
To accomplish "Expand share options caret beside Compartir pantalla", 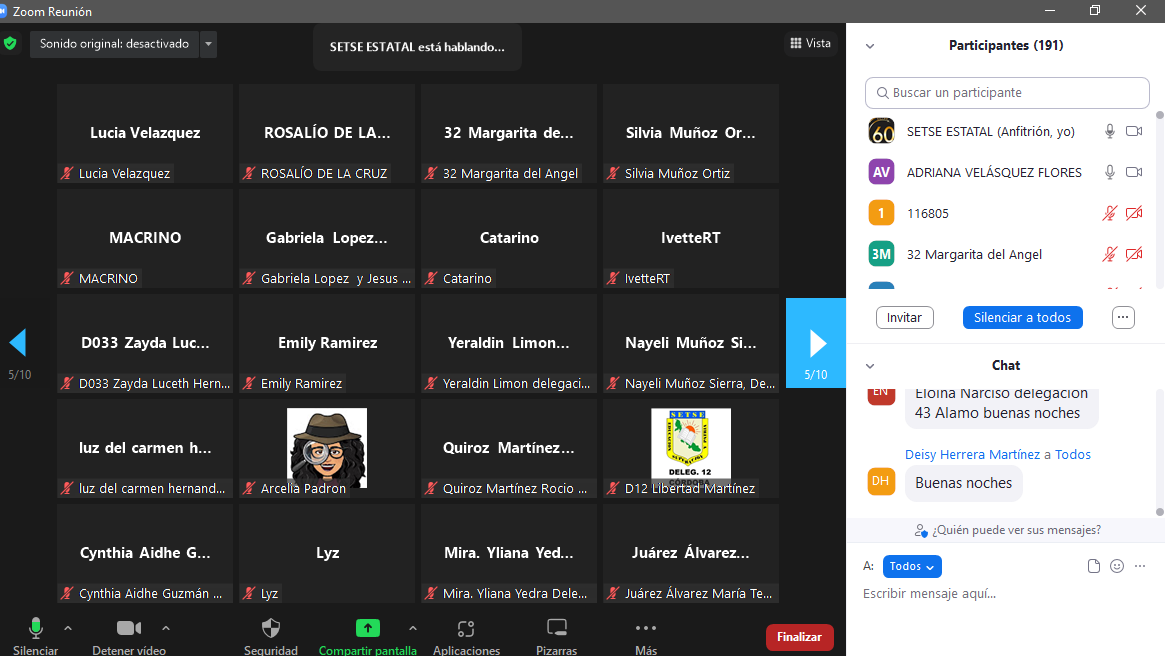I will point(412,629).
